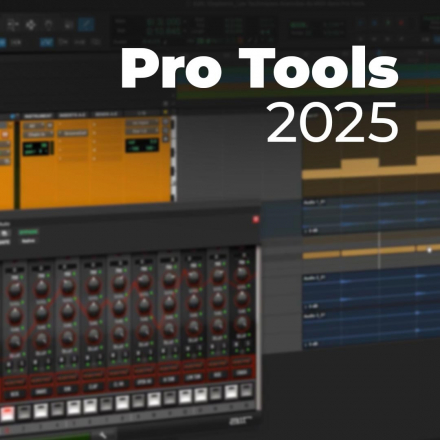Viewport: 440px width, 440px height.
Task: Enable the blue Grid edit mode button
Action: tap(47, 42)
